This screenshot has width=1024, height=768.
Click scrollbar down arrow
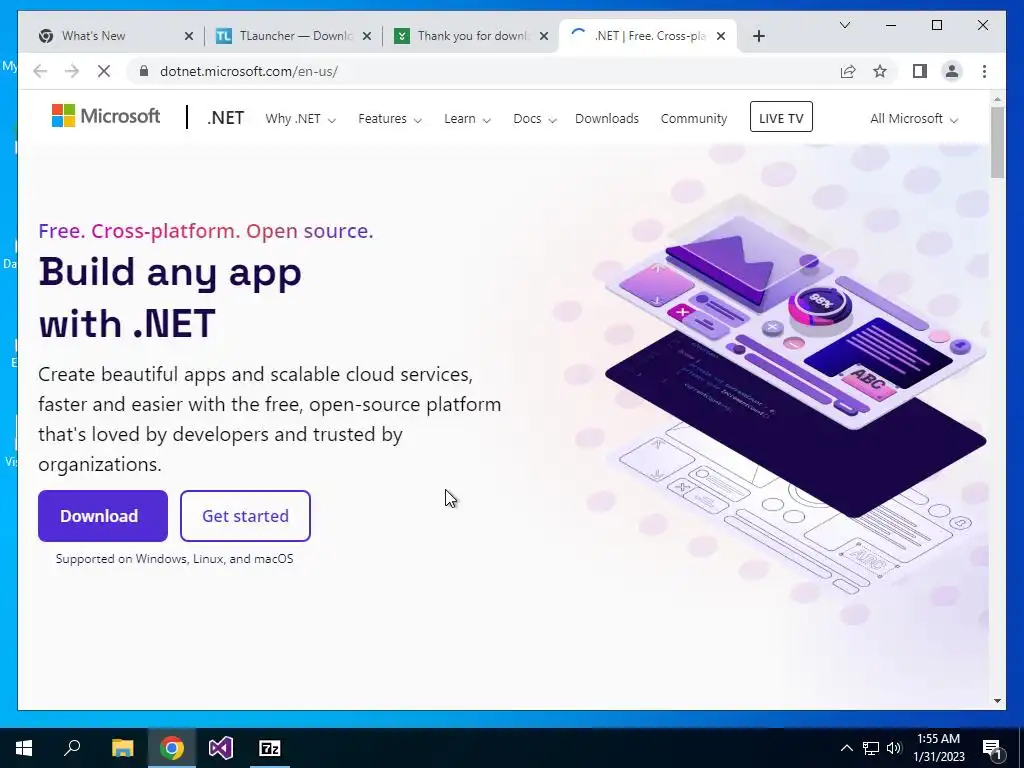(x=997, y=701)
